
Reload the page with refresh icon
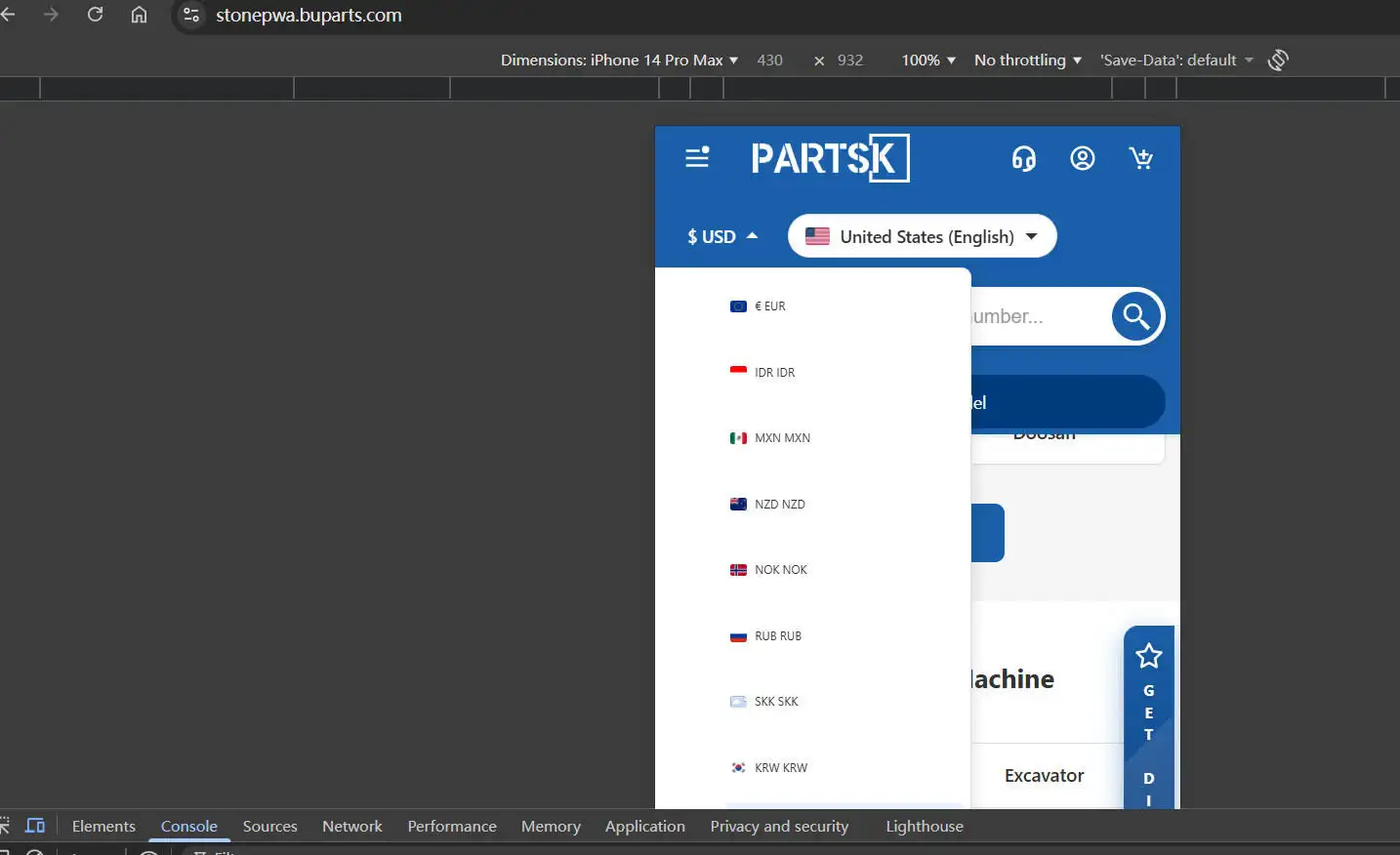[x=95, y=15]
